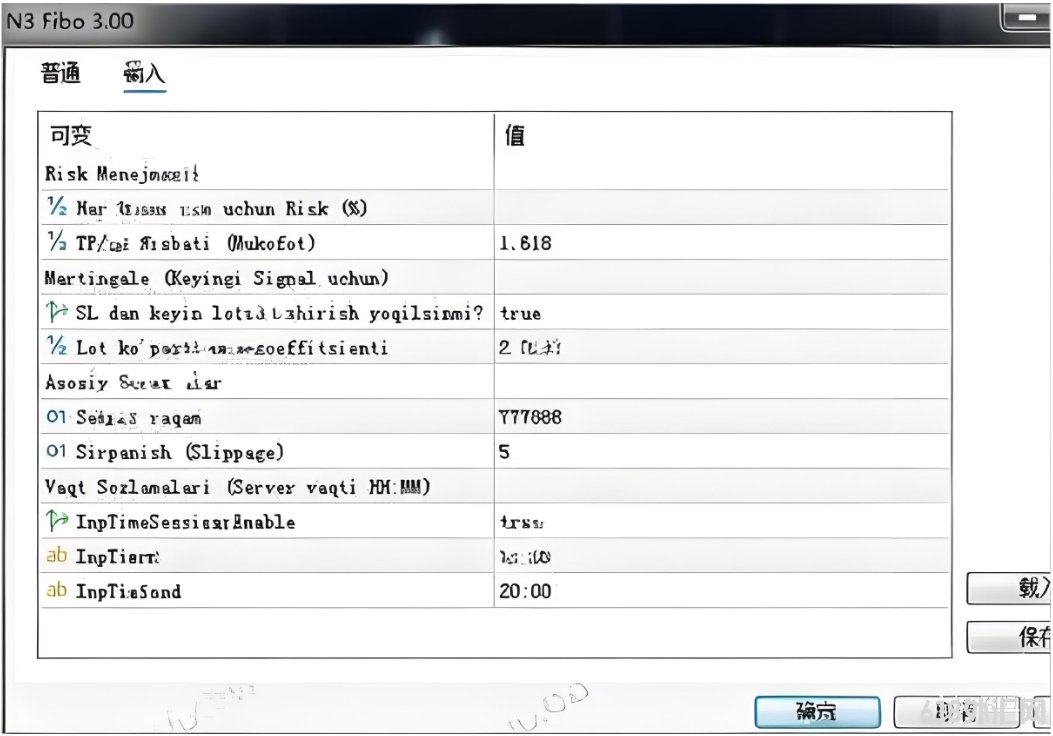Click the arrow icon beside InpTimeSessionEnable
Viewport: 1053px width, 736px height.
pyautogui.click(x=57, y=520)
